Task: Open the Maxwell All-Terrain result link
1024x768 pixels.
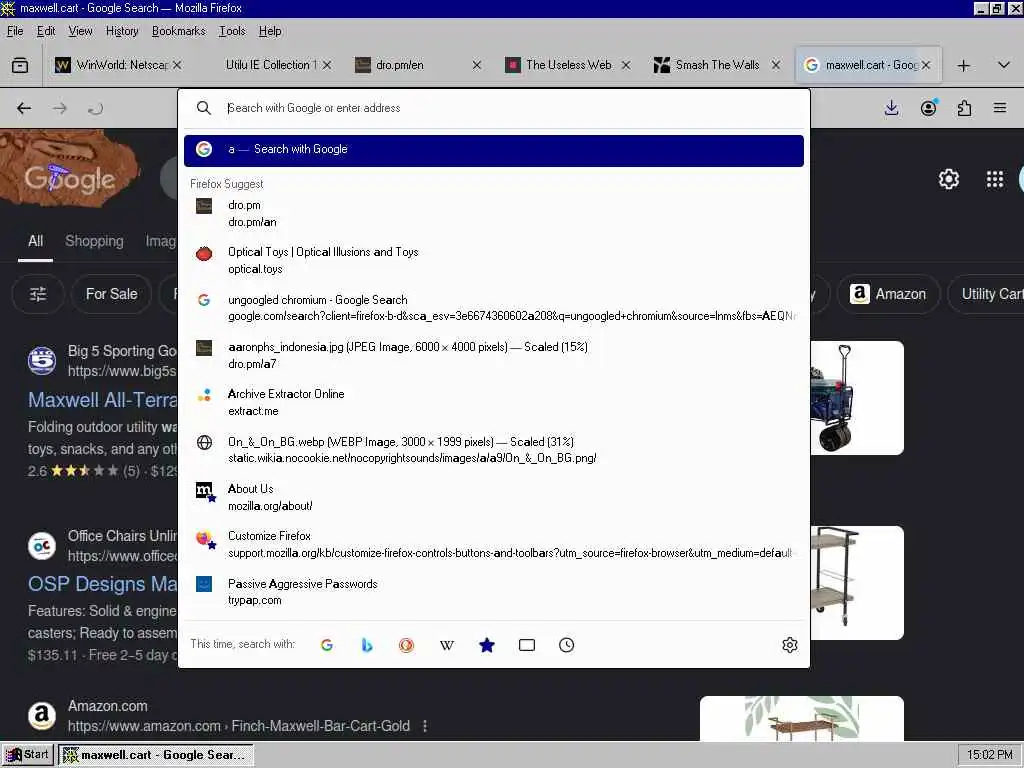Action: [103, 400]
